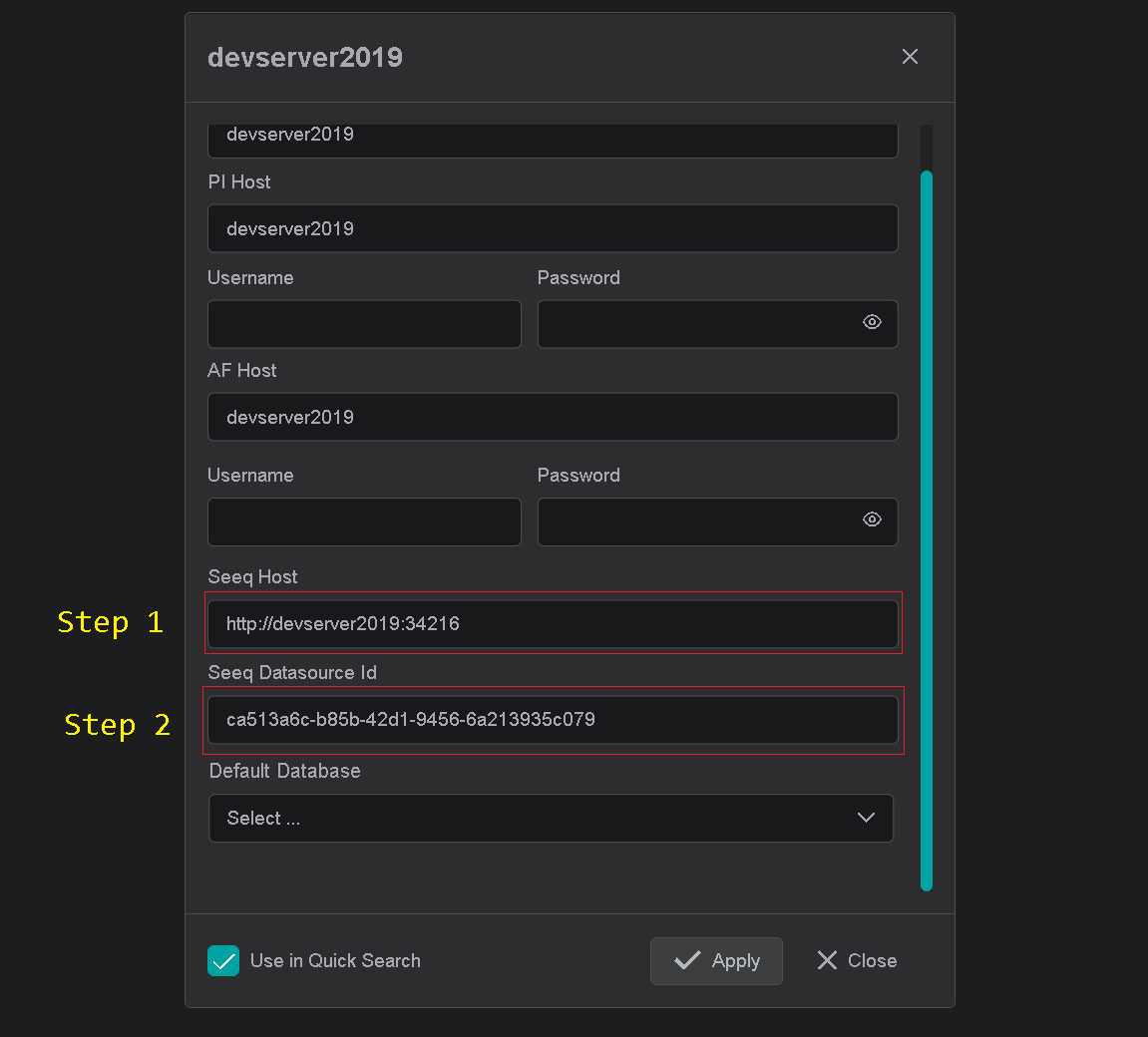
Task: Focus the Seeq Host URL field
Action: pos(553,624)
